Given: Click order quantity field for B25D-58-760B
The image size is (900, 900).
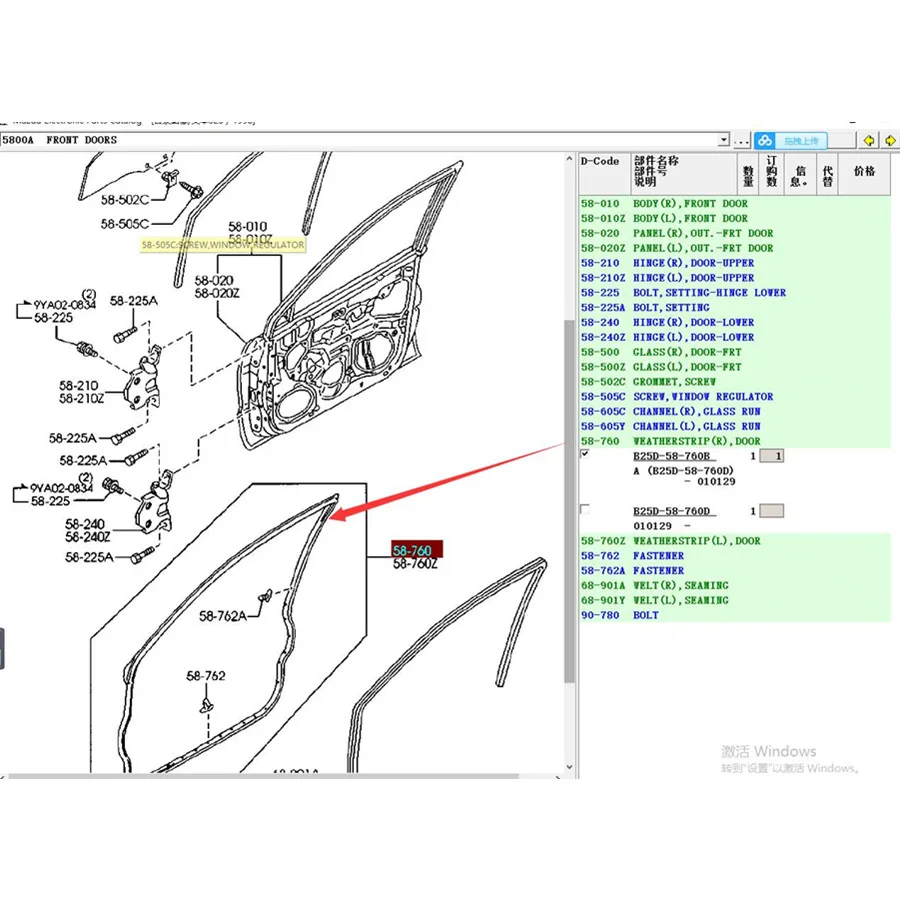Looking at the screenshot, I should [x=771, y=456].
